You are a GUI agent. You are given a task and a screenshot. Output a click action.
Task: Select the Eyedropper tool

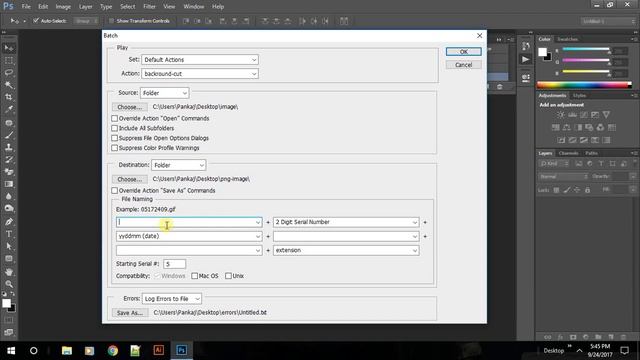coord(9,109)
